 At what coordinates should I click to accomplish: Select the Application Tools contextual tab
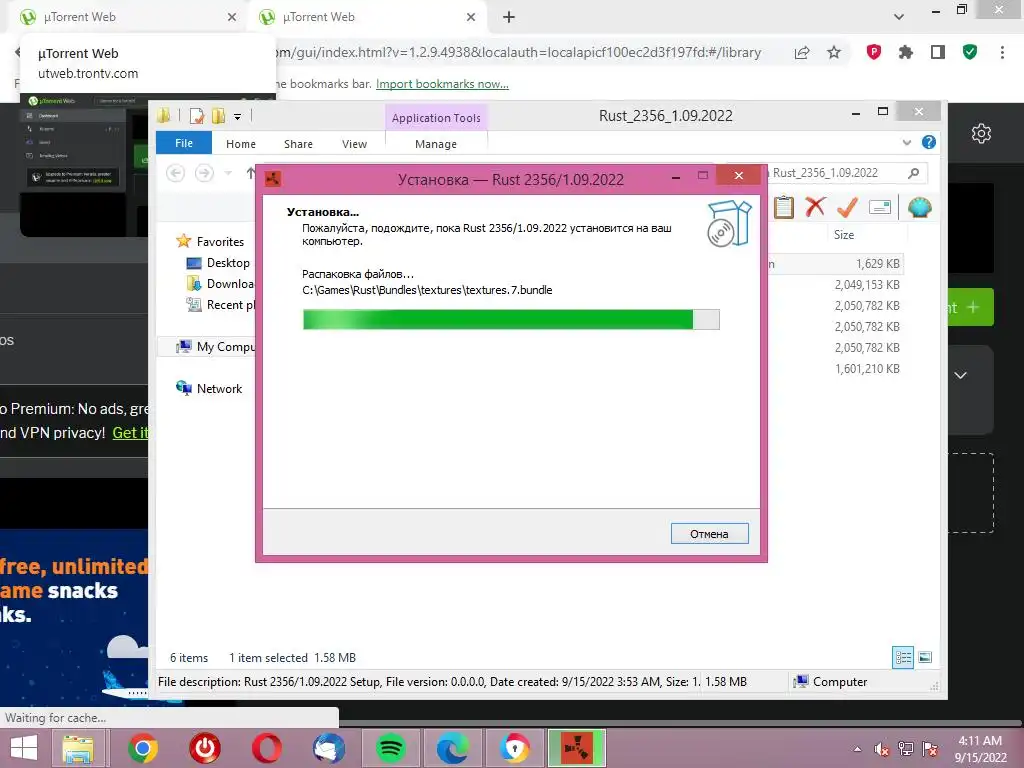[436, 118]
